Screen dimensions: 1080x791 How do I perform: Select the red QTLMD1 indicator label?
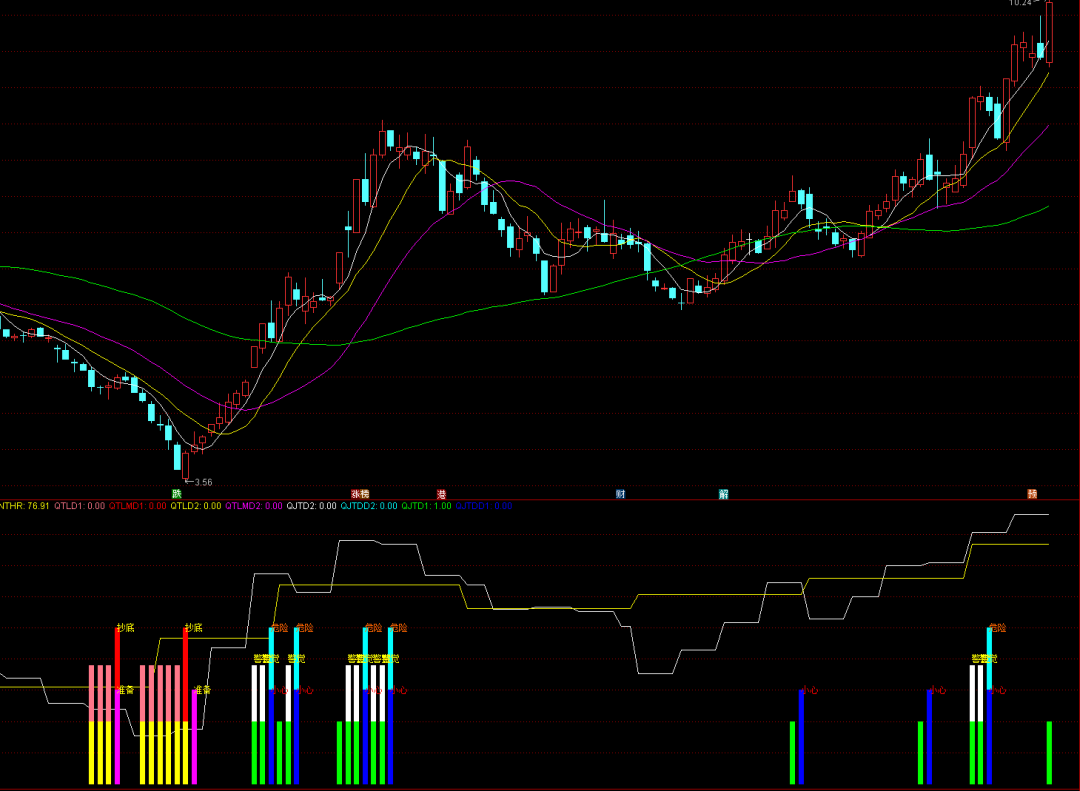pos(138,506)
